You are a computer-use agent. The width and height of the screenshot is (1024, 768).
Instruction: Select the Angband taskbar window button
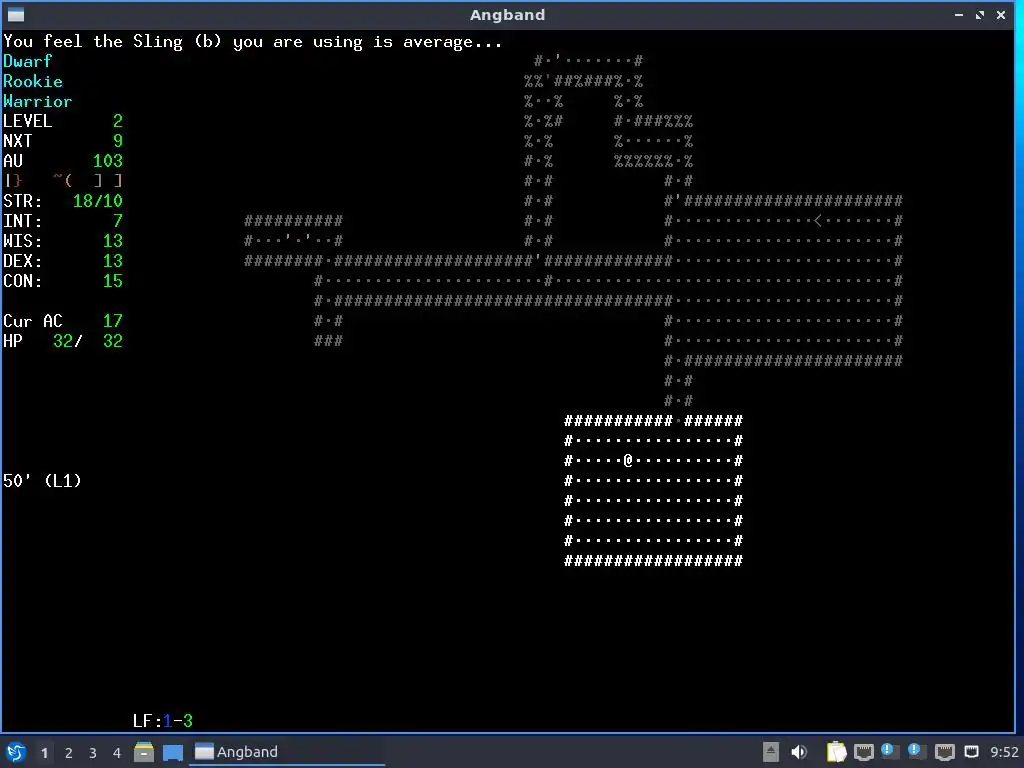pyautogui.click(x=287, y=752)
